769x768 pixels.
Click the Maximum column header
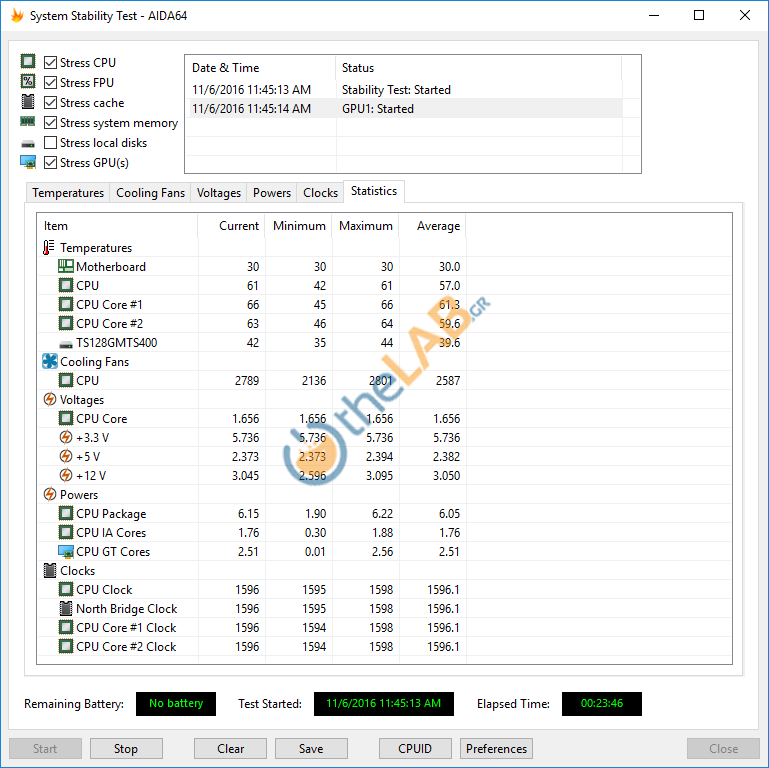click(365, 226)
